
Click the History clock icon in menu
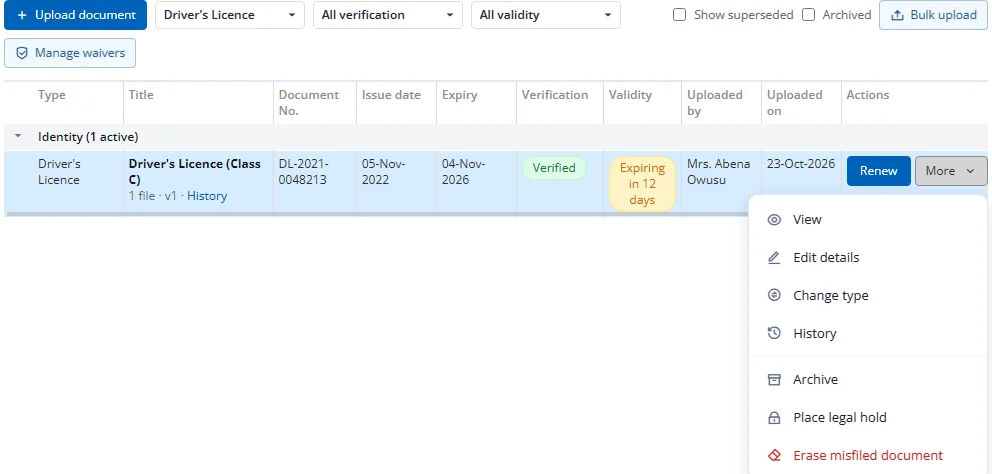[x=774, y=334]
